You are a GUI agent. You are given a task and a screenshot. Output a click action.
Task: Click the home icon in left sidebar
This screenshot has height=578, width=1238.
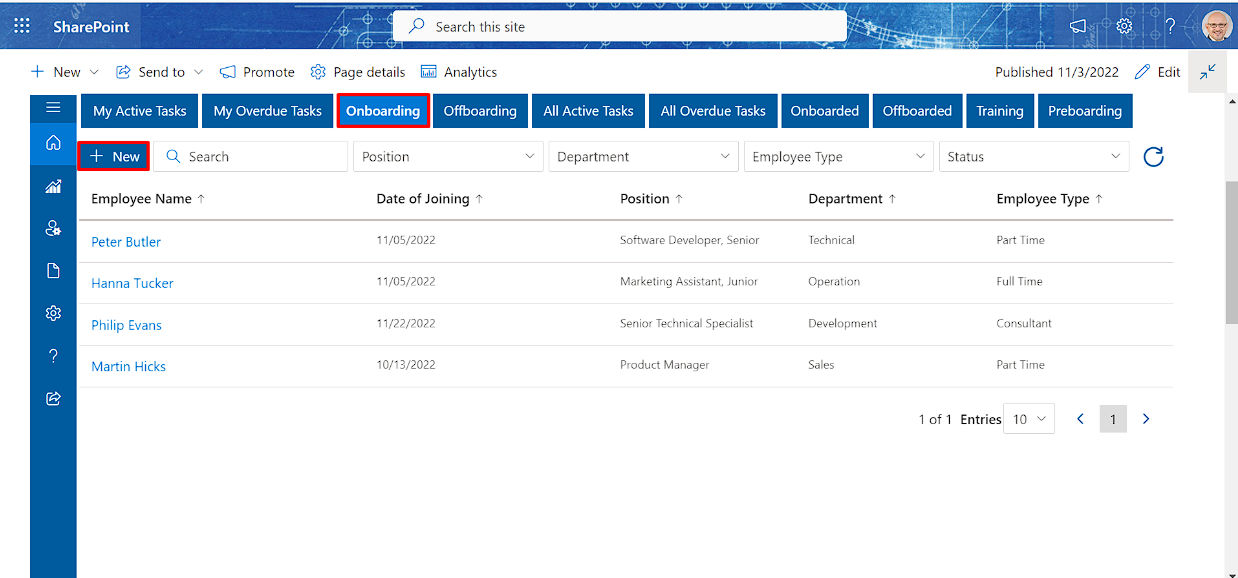point(53,143)
